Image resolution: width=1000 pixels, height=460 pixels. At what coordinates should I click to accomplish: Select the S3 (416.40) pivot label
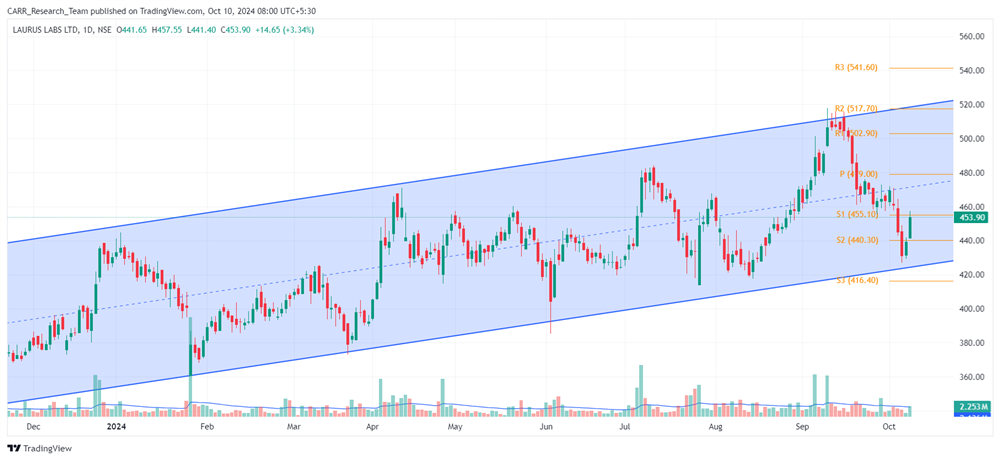pos(858,280)
